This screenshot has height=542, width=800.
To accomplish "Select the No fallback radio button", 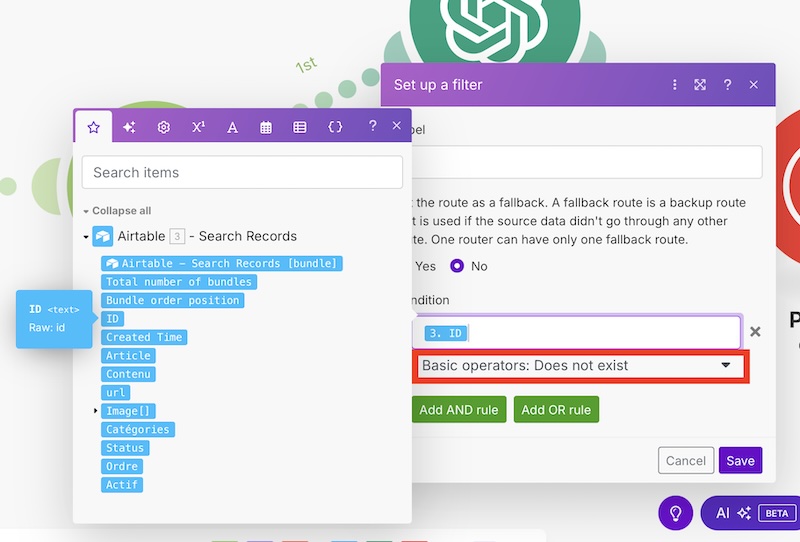I will click(457, 266).
